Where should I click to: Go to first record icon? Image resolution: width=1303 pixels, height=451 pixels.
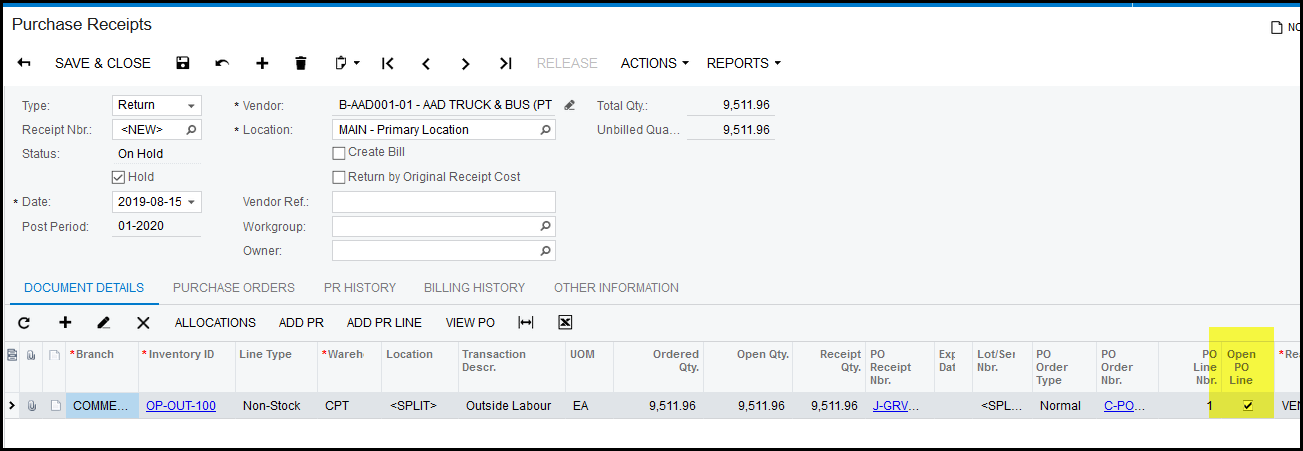[x=388, y=63]
